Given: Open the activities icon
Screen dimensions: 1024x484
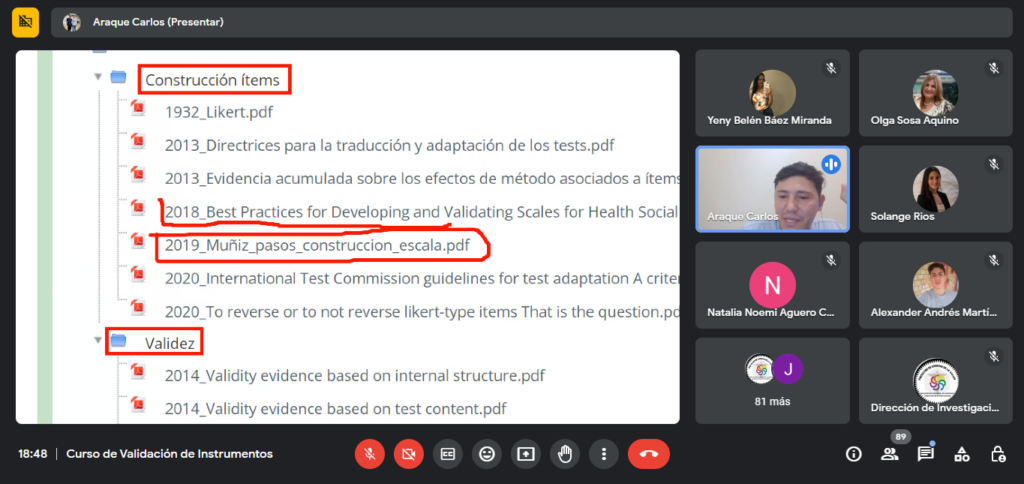Looking at the screenshot, I should point(961,454).
